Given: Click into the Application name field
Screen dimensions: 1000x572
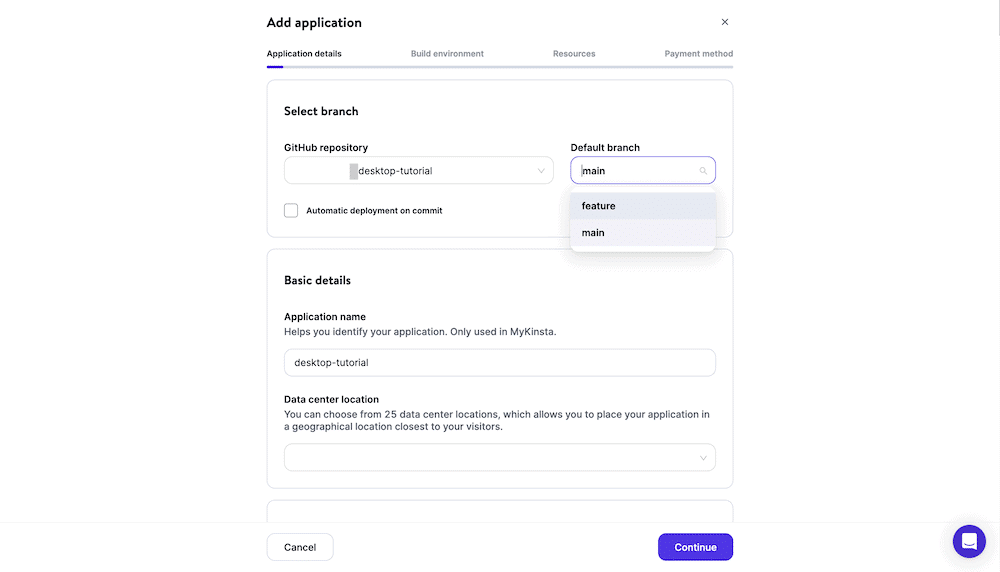Looking at the screenshot, I should [x=499, y=363].
